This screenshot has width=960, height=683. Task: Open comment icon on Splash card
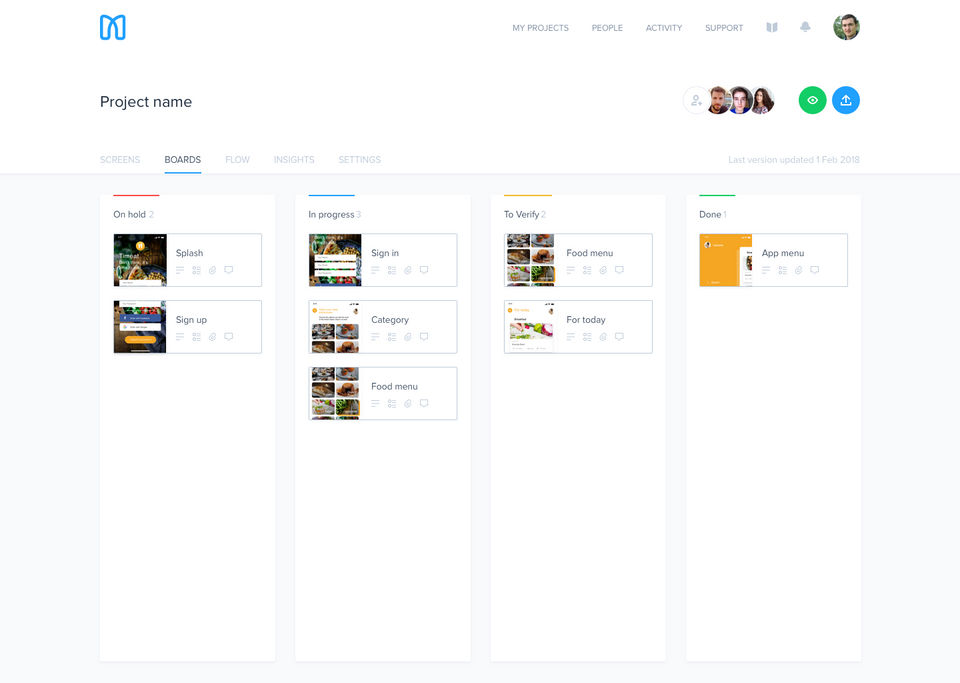228,270
